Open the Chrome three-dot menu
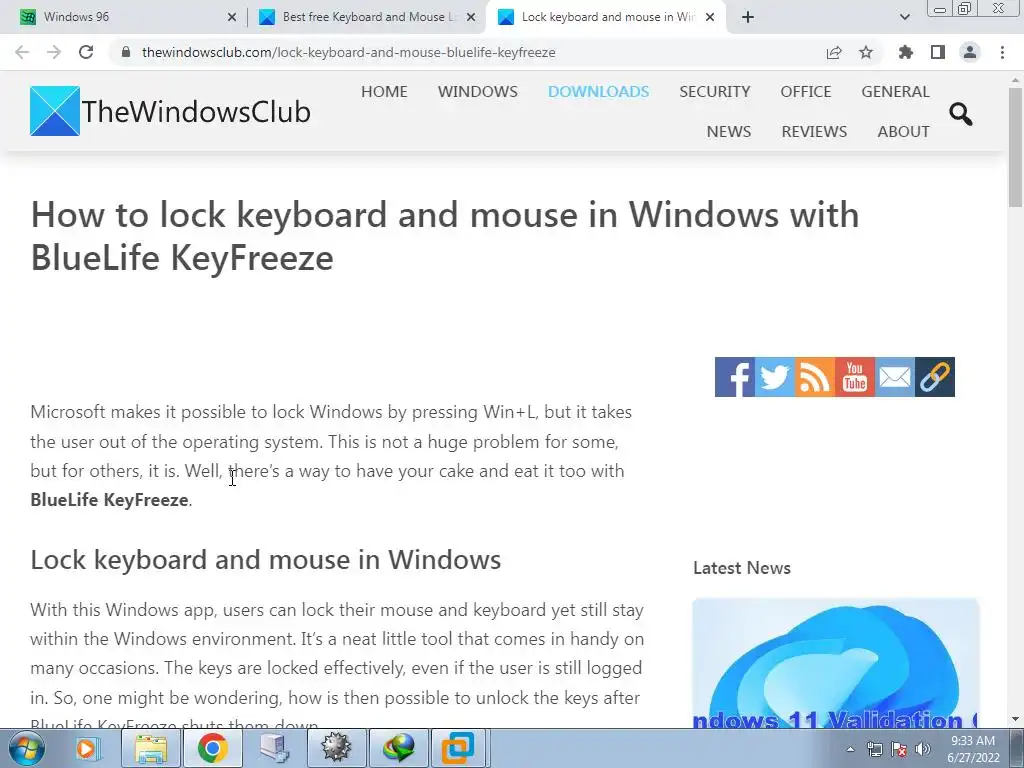 (x=1002, y=52)
